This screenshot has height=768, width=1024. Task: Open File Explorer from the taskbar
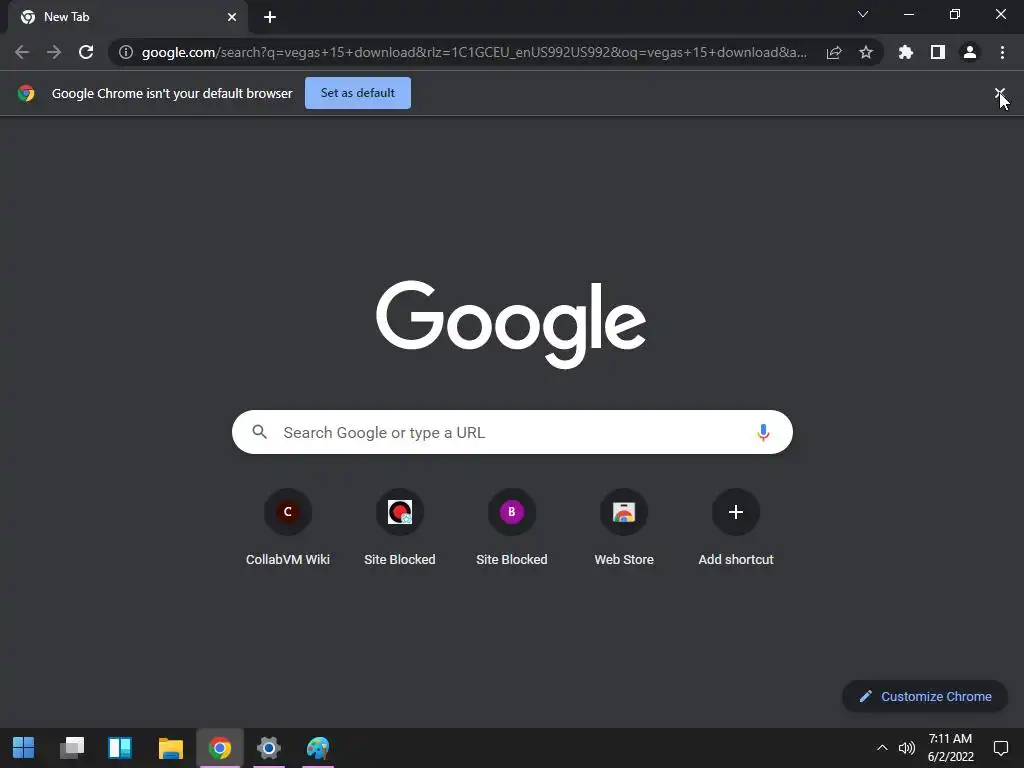tap(170, 748)
